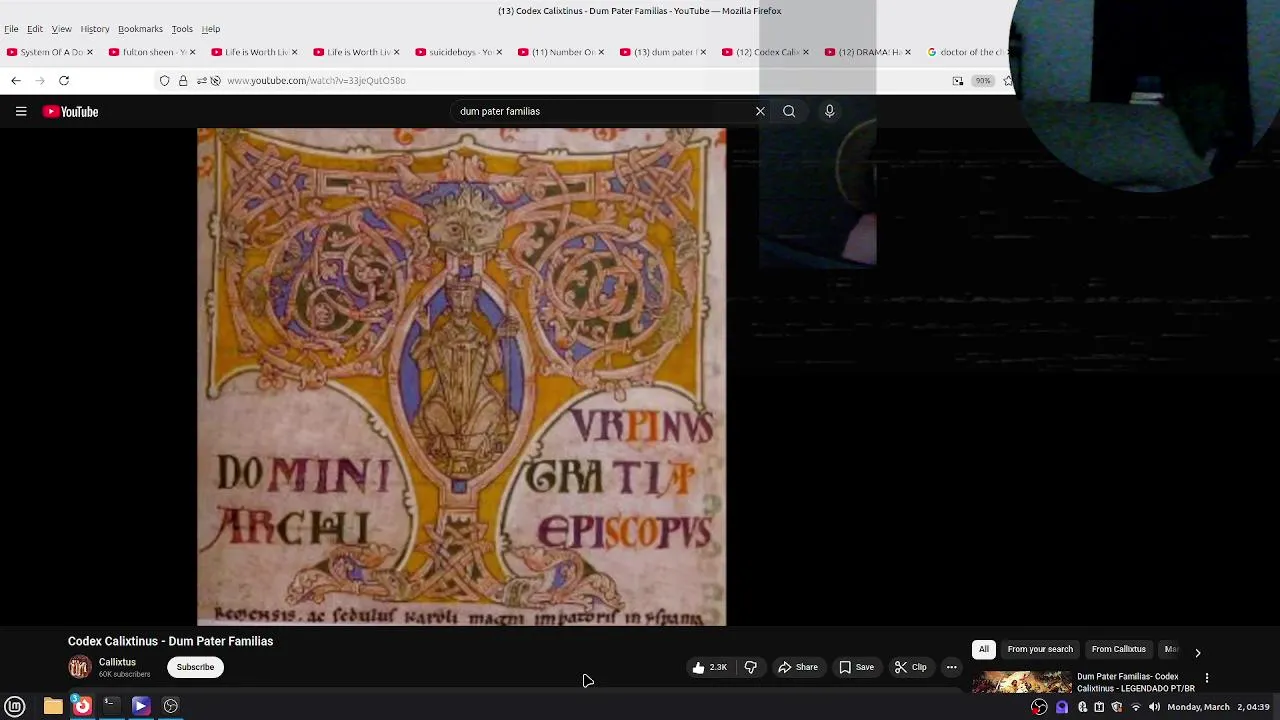
Task: Show site security lock info
Action: tap(183, 80)
